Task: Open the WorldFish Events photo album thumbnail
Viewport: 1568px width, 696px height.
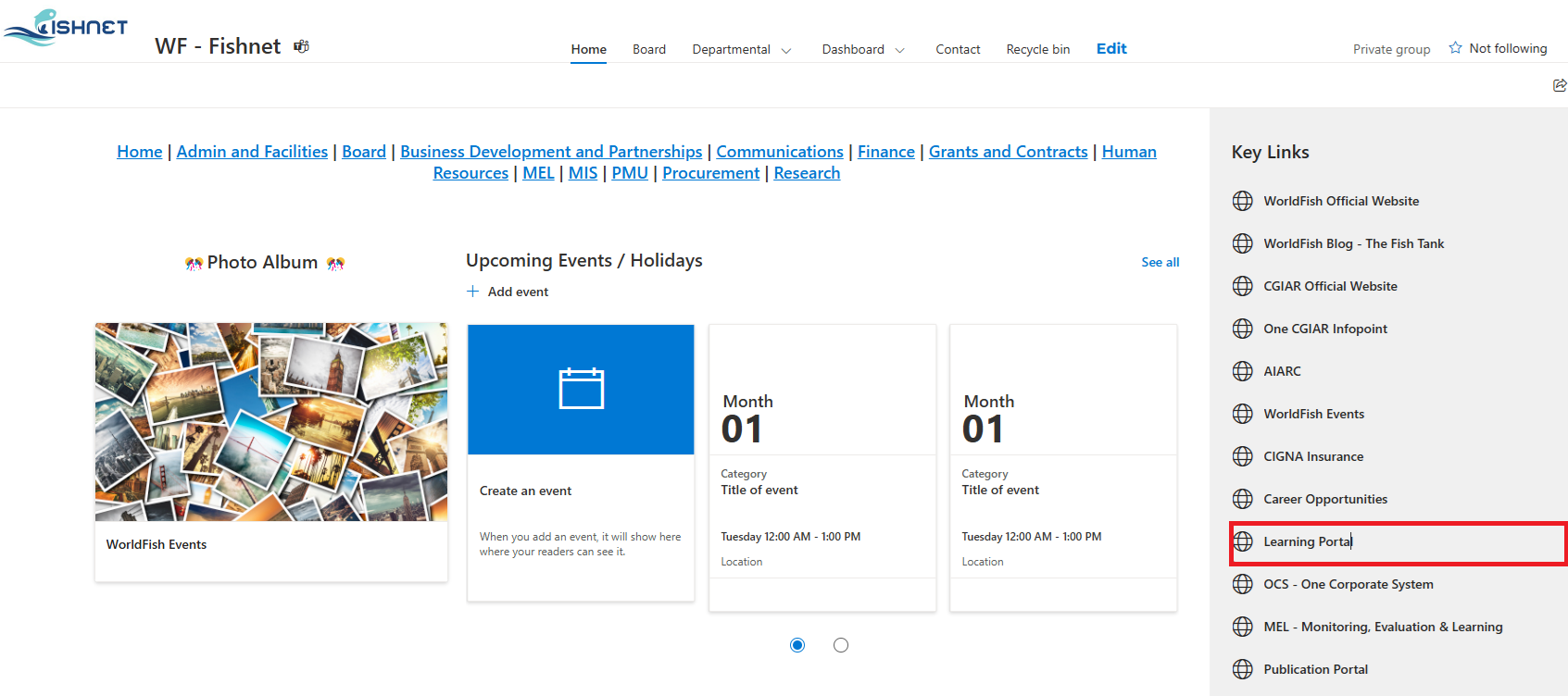Action: [x=271, y=422]
